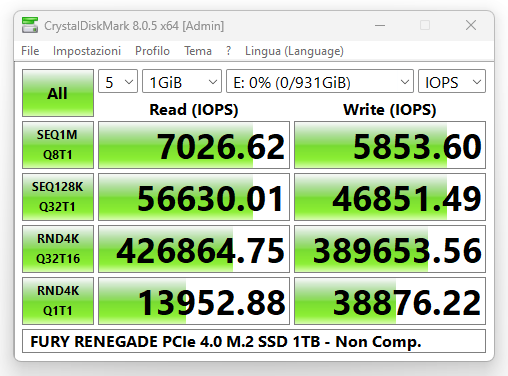Run the SEQ1M Q8T1 test
The image size is (508, 376).
58,145
